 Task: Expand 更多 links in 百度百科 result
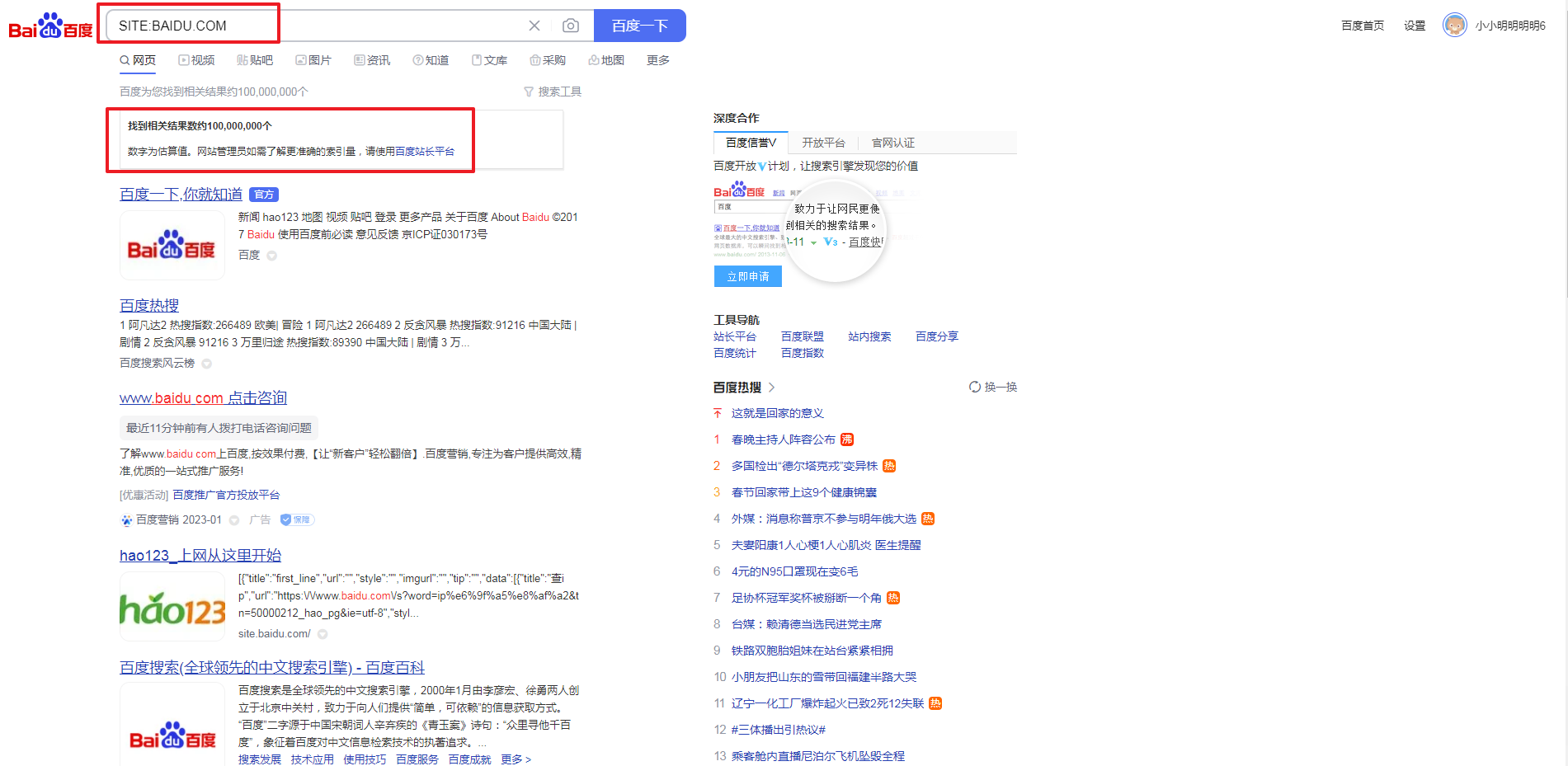516,759
